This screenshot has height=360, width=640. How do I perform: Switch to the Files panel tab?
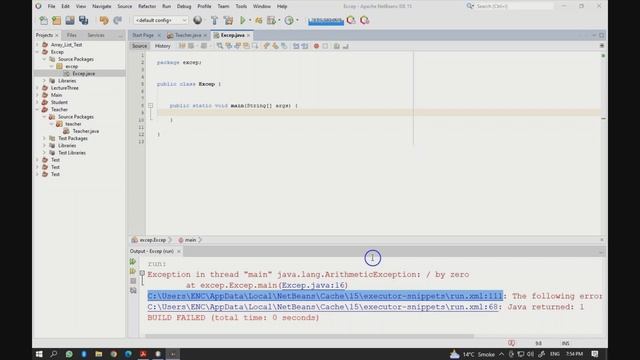71,35
